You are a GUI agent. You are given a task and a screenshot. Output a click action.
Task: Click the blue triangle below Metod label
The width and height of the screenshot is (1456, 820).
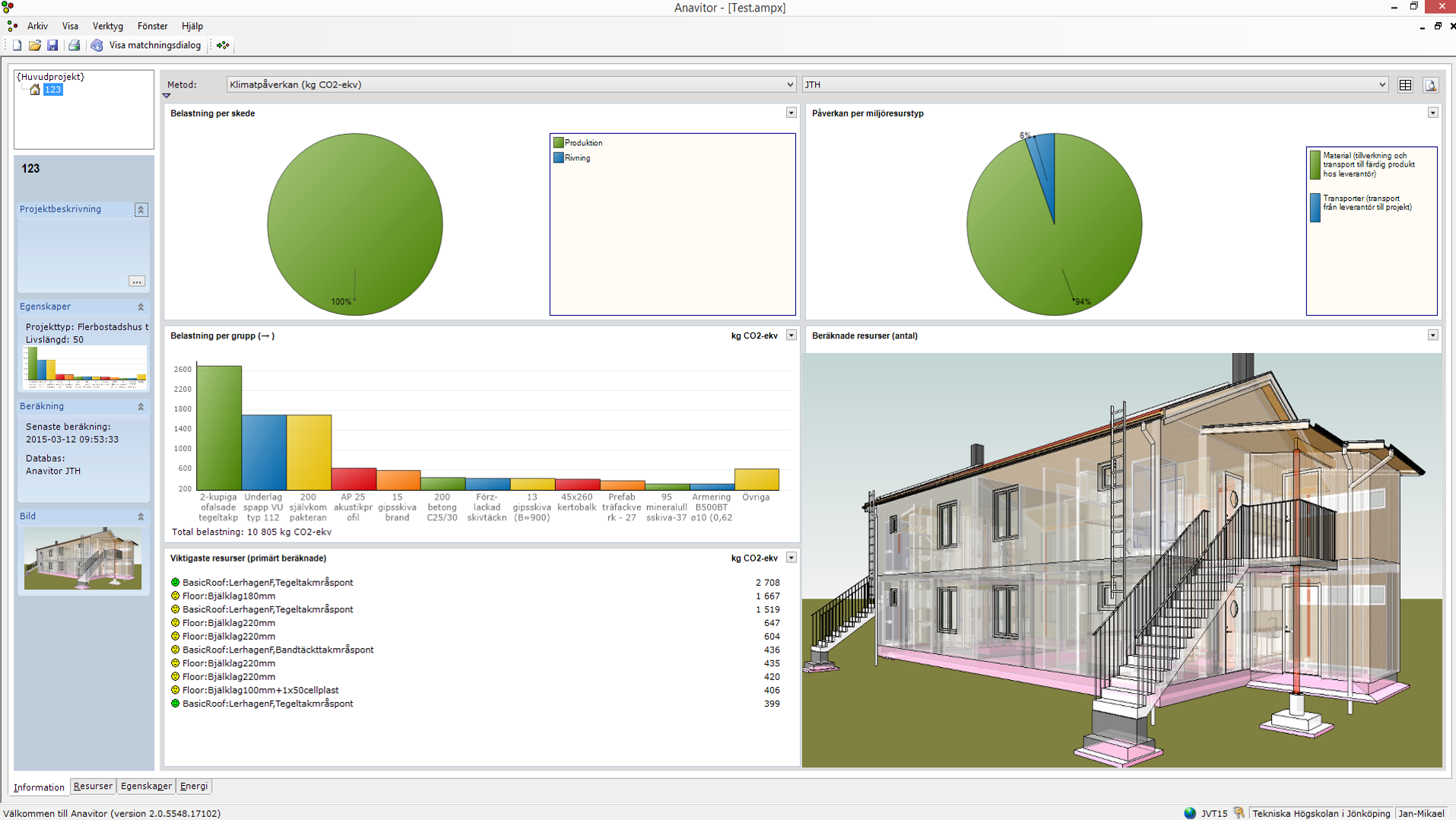point(167,96)
